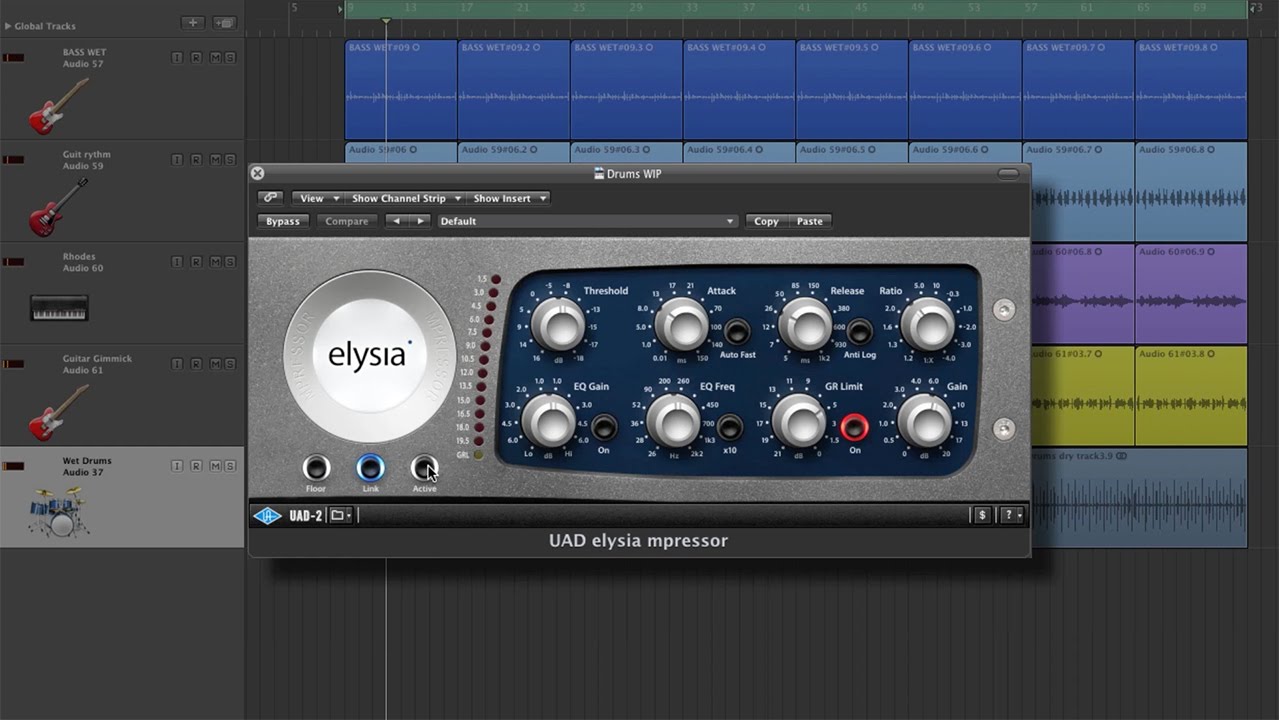This screenshot has height=720, width=1280.
Task: Click the Attack knob
Action: (x=681, y=324)
